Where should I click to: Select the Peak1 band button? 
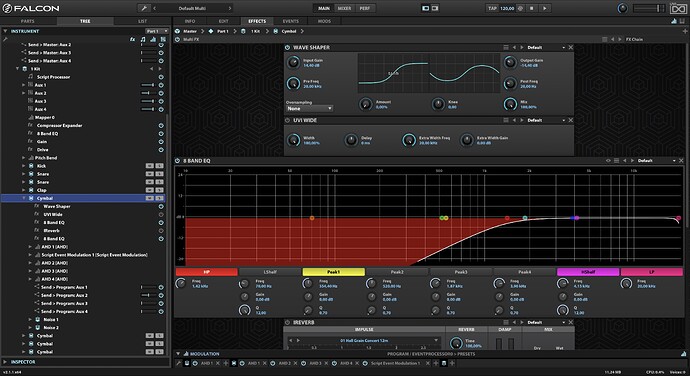point(334,272)
